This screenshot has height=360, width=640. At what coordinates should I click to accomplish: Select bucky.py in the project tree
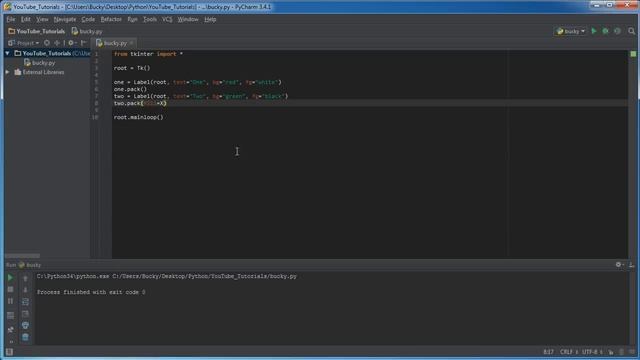tap(40, 63)
